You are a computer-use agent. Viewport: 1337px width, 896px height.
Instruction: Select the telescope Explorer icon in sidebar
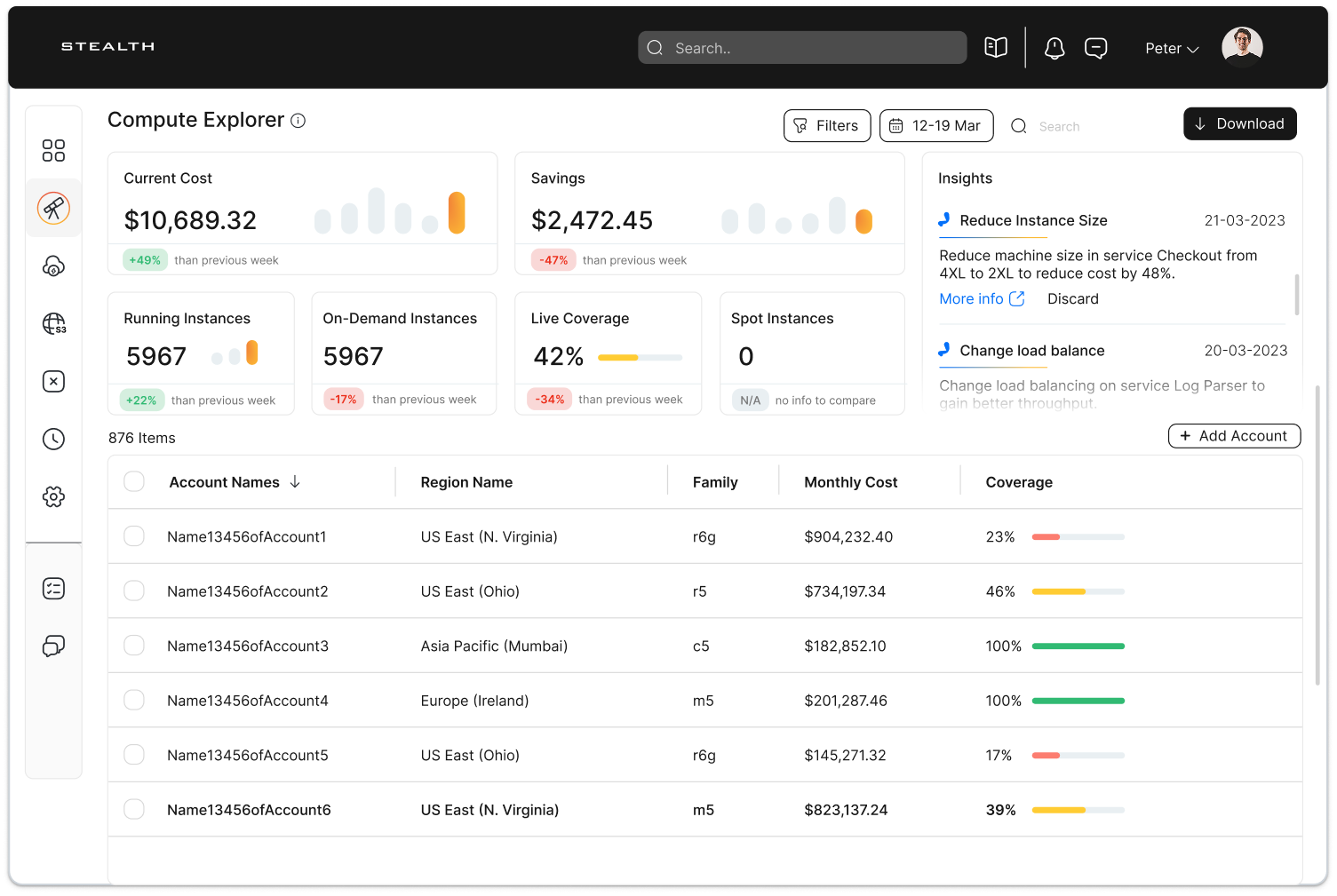(x=53, y=208)
